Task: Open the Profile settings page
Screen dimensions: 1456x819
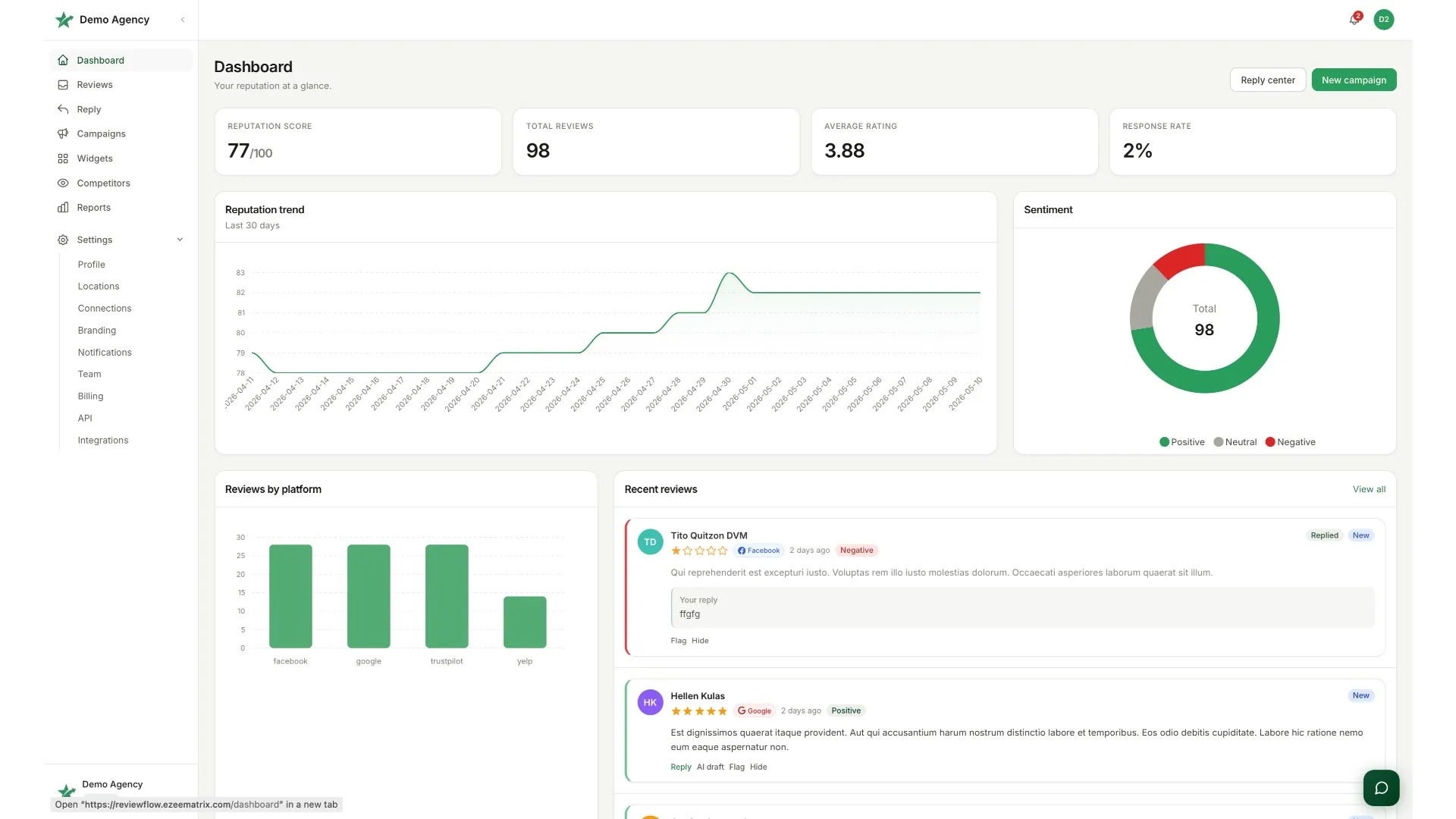Action: (x=91, y=265)
